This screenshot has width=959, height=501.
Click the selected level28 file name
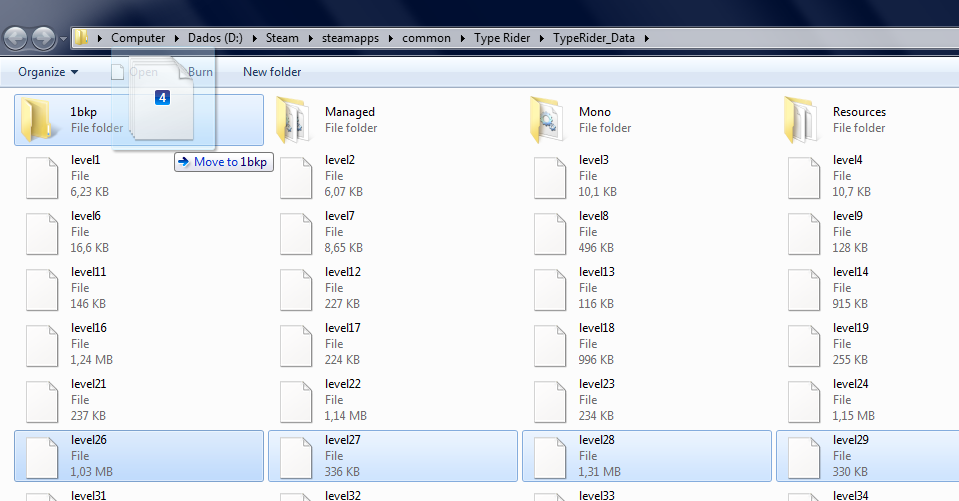coord(597,440)
